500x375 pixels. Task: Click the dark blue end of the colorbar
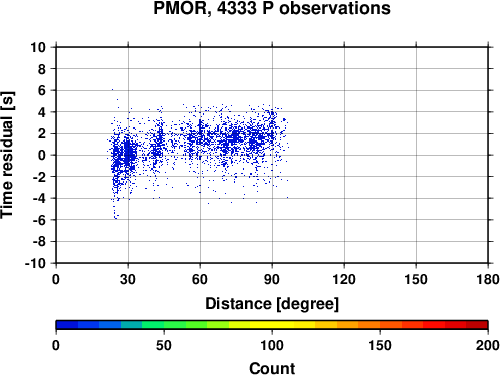click(x=67, y=325)
